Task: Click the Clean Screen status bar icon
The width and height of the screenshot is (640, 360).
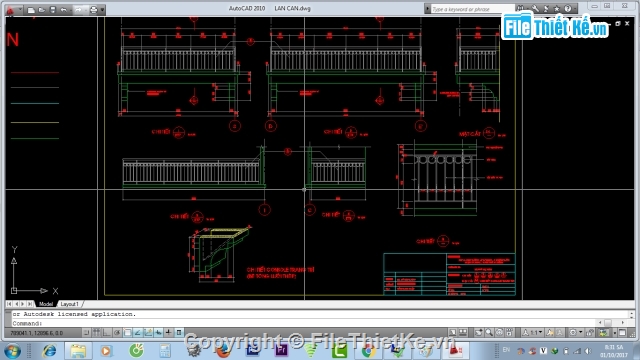Action: click(622, 333)
